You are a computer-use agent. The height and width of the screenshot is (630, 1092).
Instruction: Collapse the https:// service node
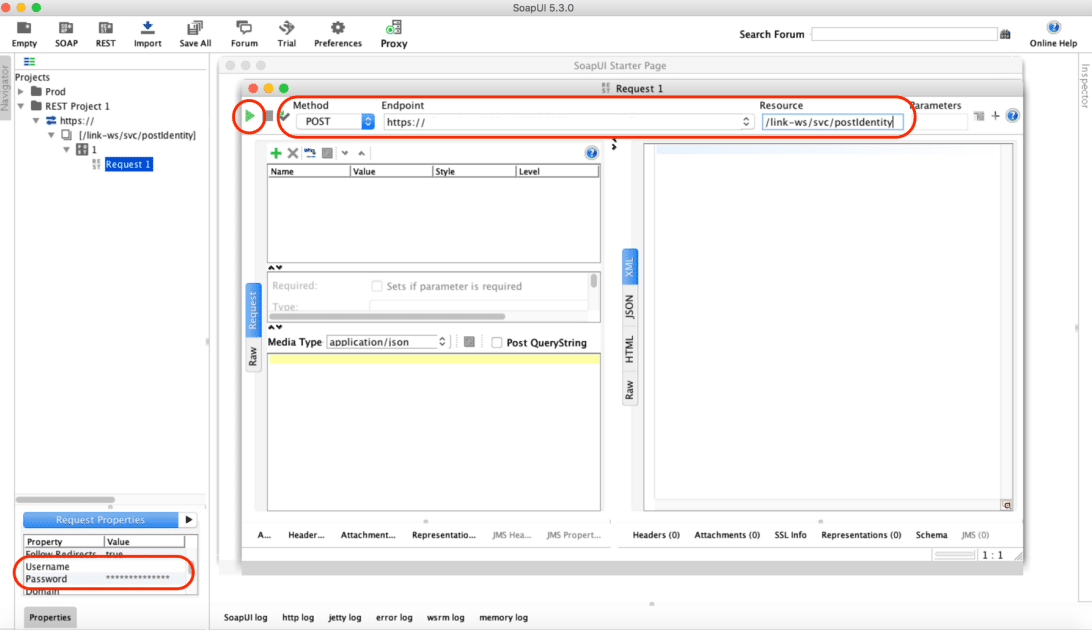tap(36, 120)
